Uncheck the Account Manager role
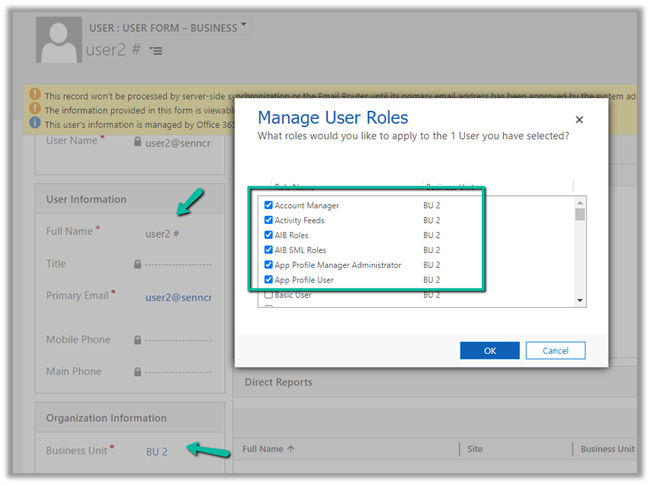This screenshot has height=485, width=650. pyautogui.click(x=268, y=205)
